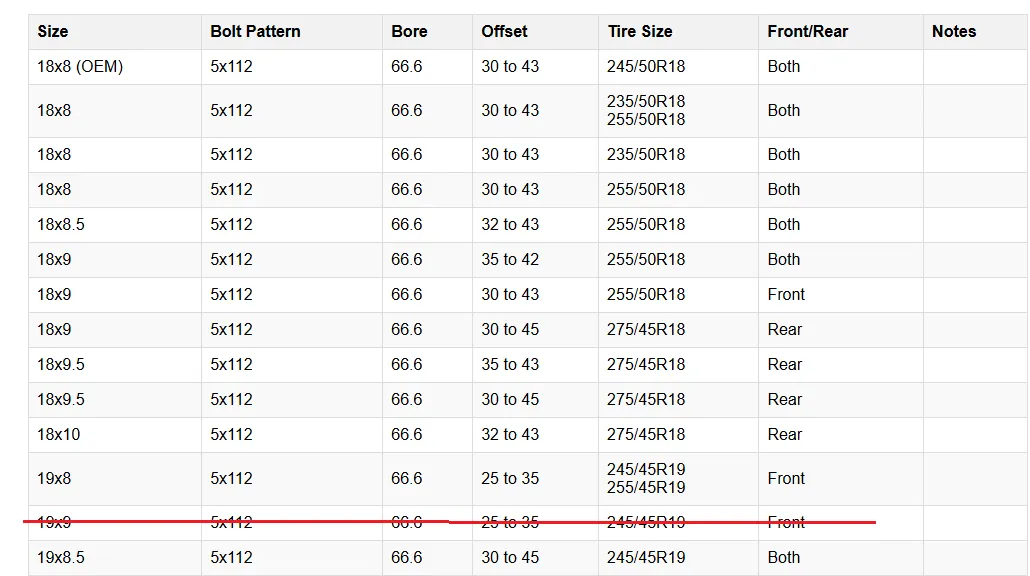Click the 18x8.5 size cell
1030x576 pixels.
[x=61, y=224]
